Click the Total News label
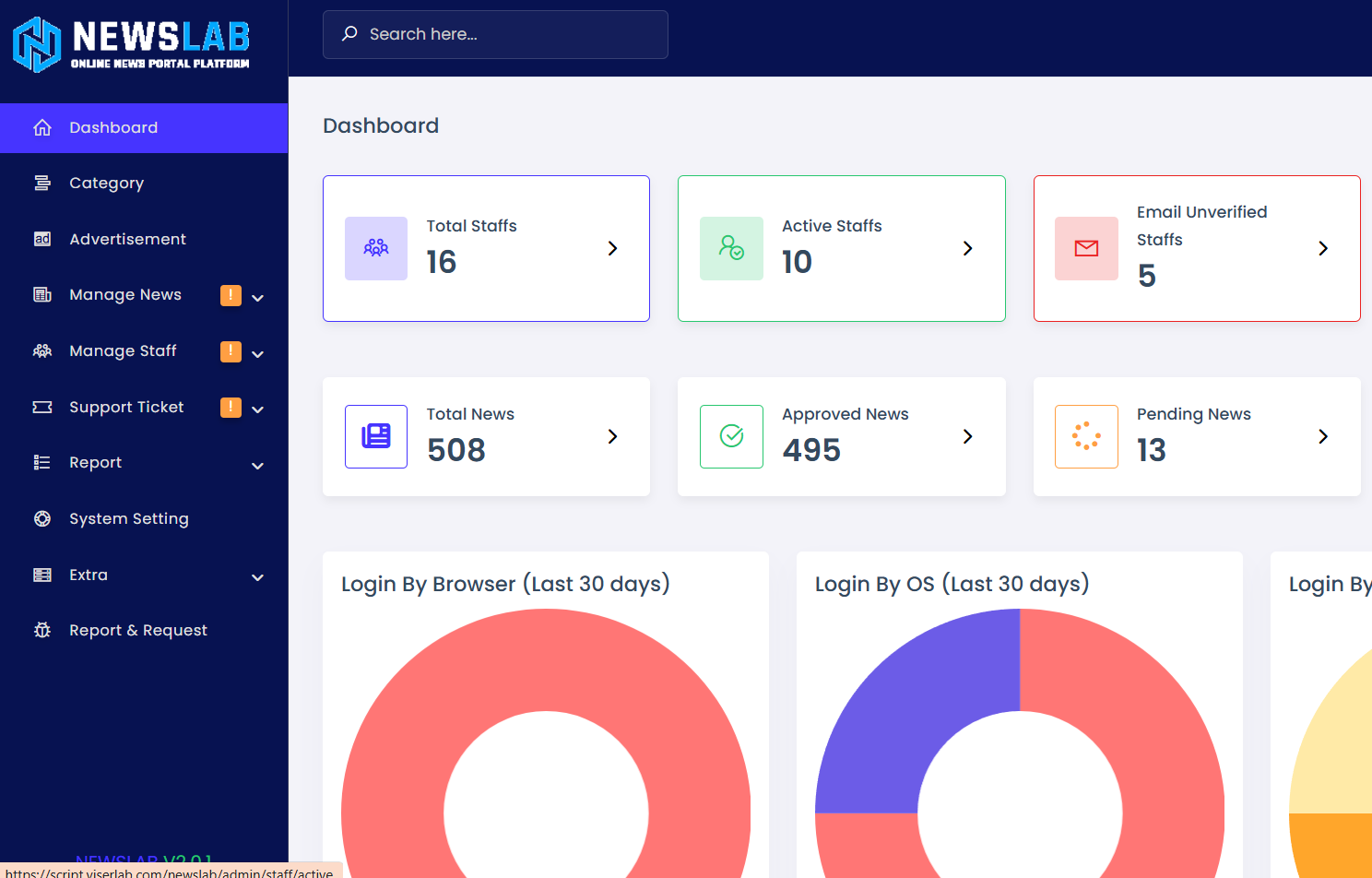The width and height of the screenshot is (1372, 878). 470,414
